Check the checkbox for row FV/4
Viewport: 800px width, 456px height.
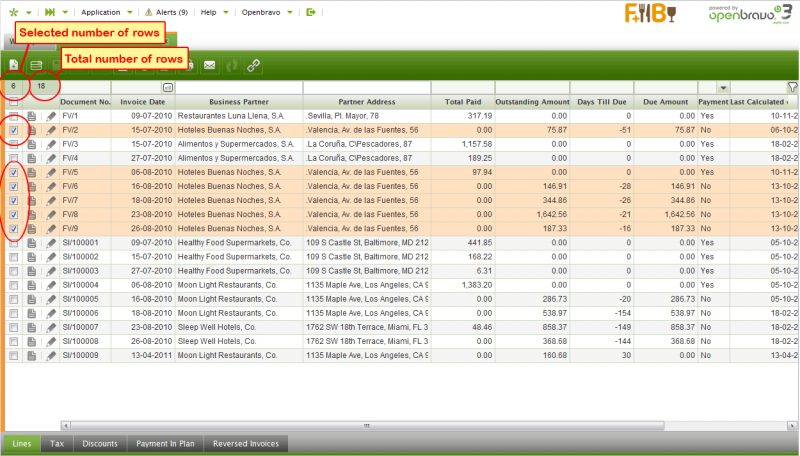coord(13,158)
